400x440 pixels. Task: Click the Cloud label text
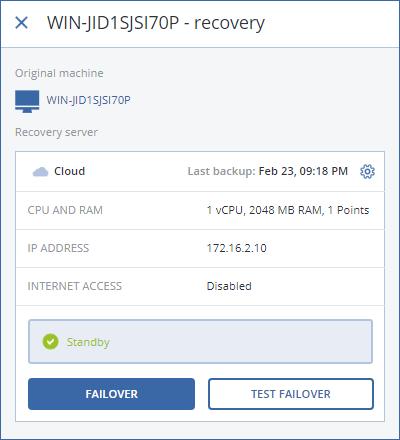pyautogui.click(x=70, y=171)
